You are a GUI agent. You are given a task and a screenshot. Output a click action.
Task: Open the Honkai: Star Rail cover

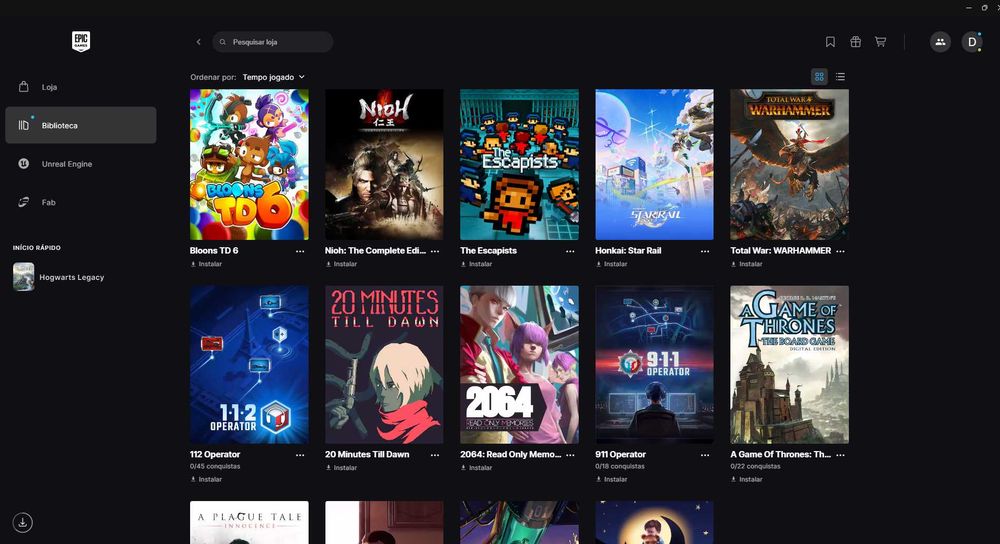point(654,165)
